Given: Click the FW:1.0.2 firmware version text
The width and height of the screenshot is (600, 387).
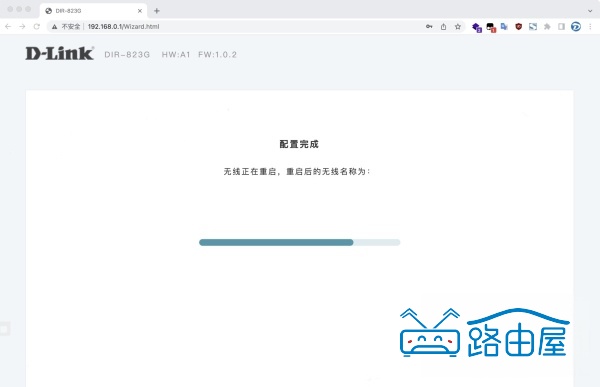Looking at the screenshot, I should tap(217, 54).
